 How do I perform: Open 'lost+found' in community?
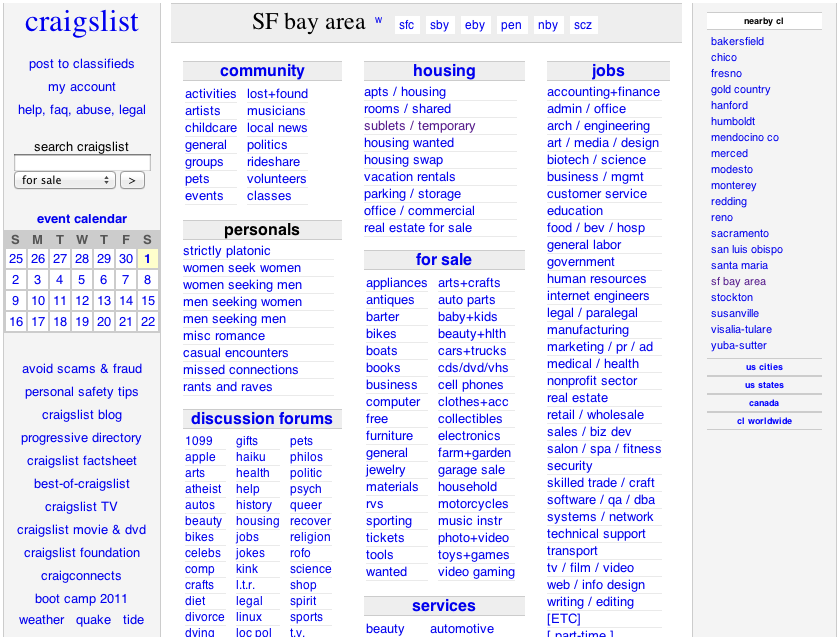point(277,94)
